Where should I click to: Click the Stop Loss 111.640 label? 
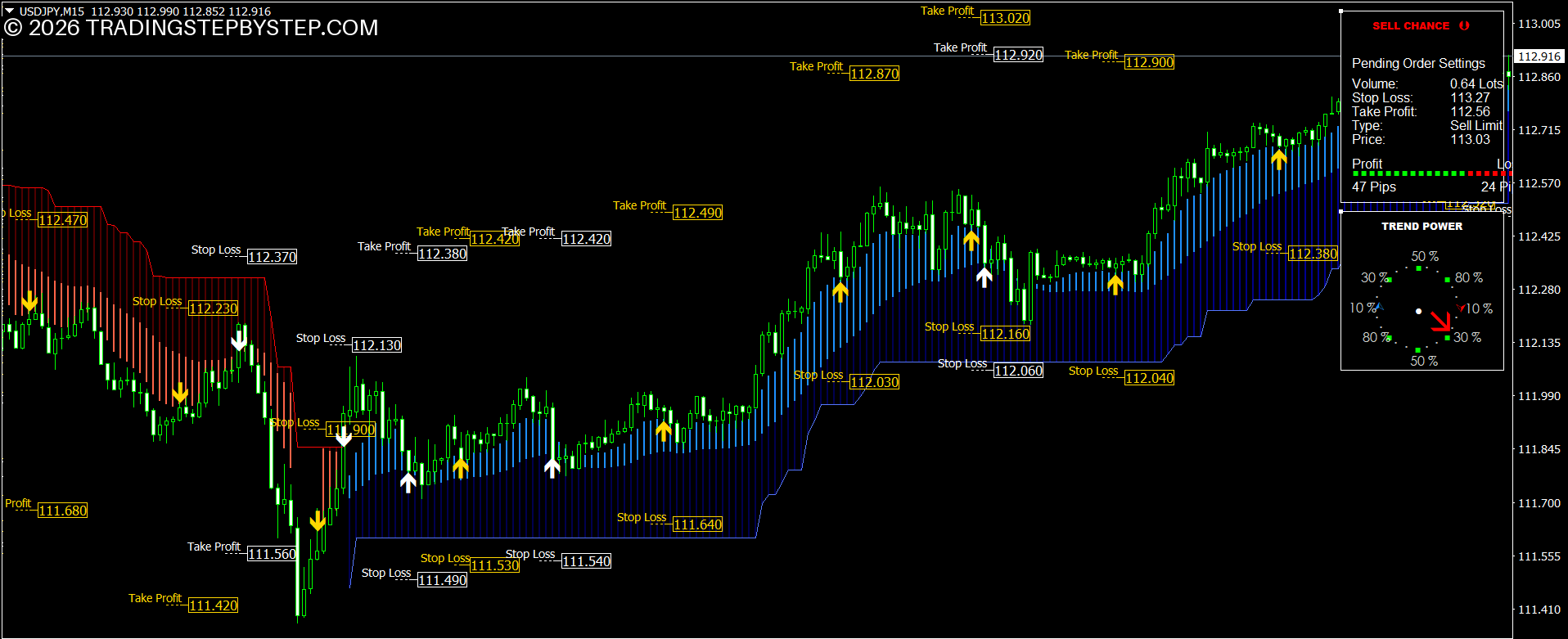tap(669, 521)
